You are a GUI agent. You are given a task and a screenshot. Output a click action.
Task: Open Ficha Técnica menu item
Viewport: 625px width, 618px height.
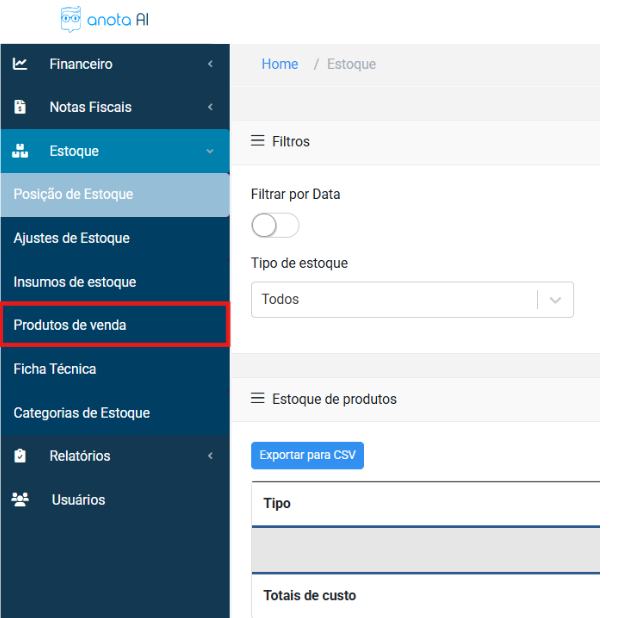(x=115, y=369)
